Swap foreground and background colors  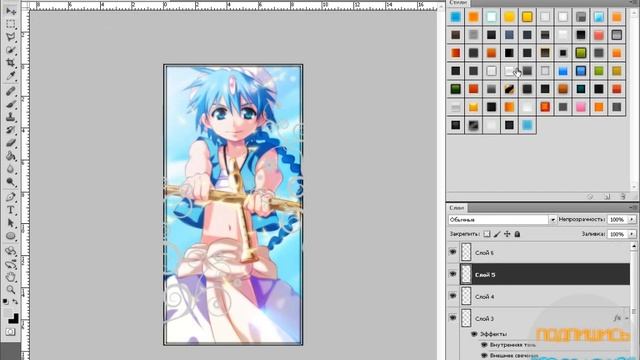[x=15, y=302]
